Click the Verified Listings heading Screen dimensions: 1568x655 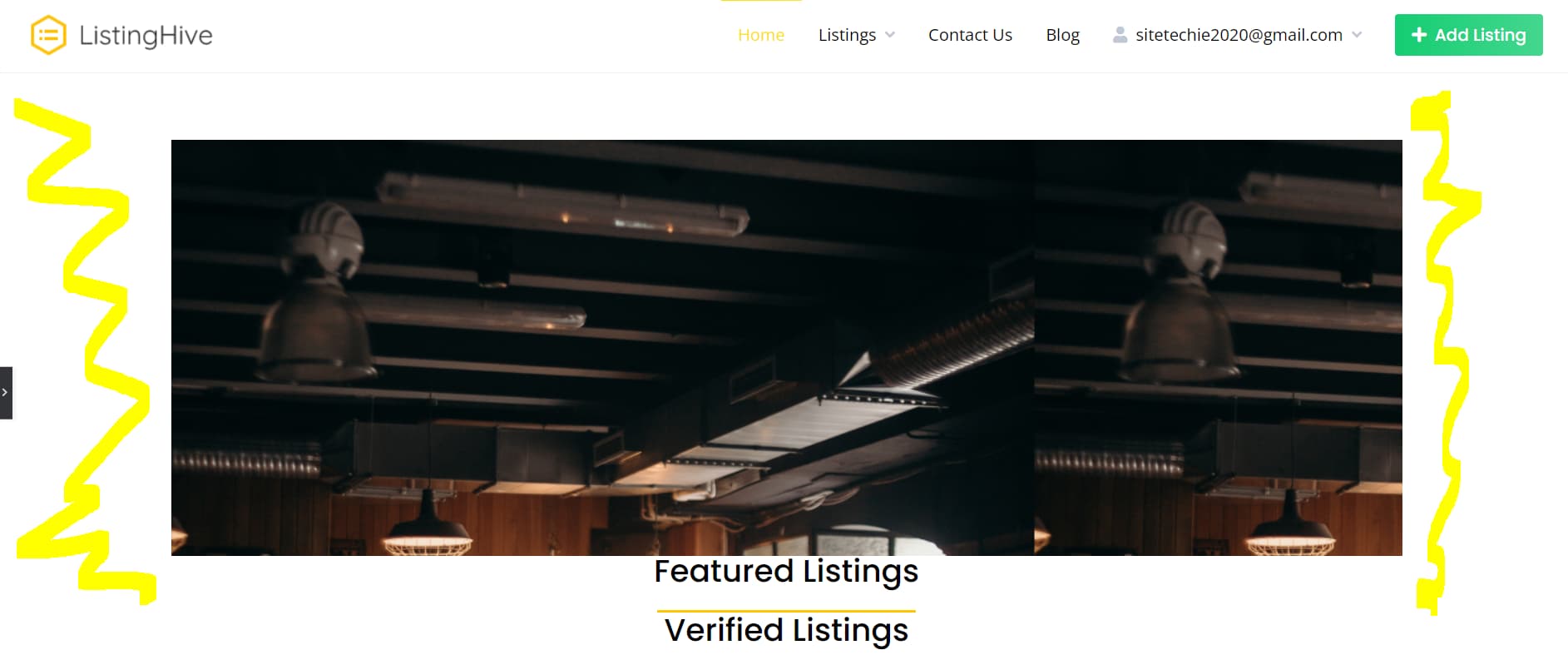coord(786,631)
